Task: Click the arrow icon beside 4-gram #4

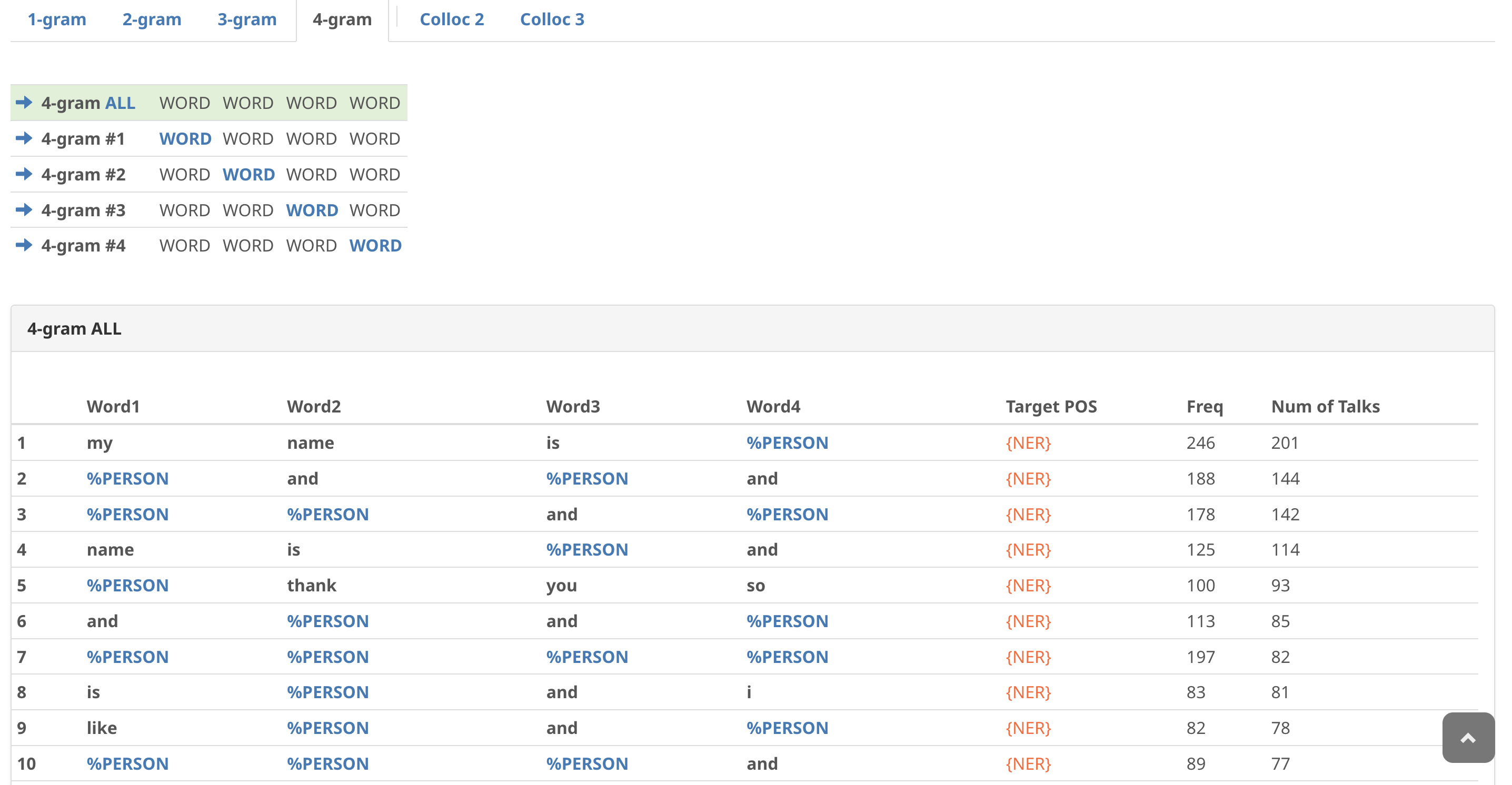Action: (25, 245)
